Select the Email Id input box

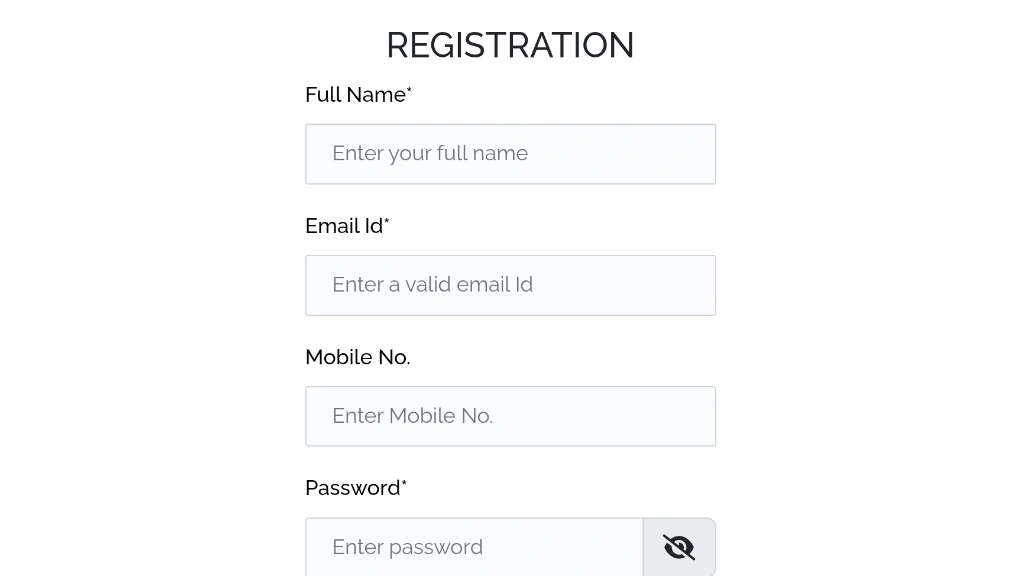point(511,285)
